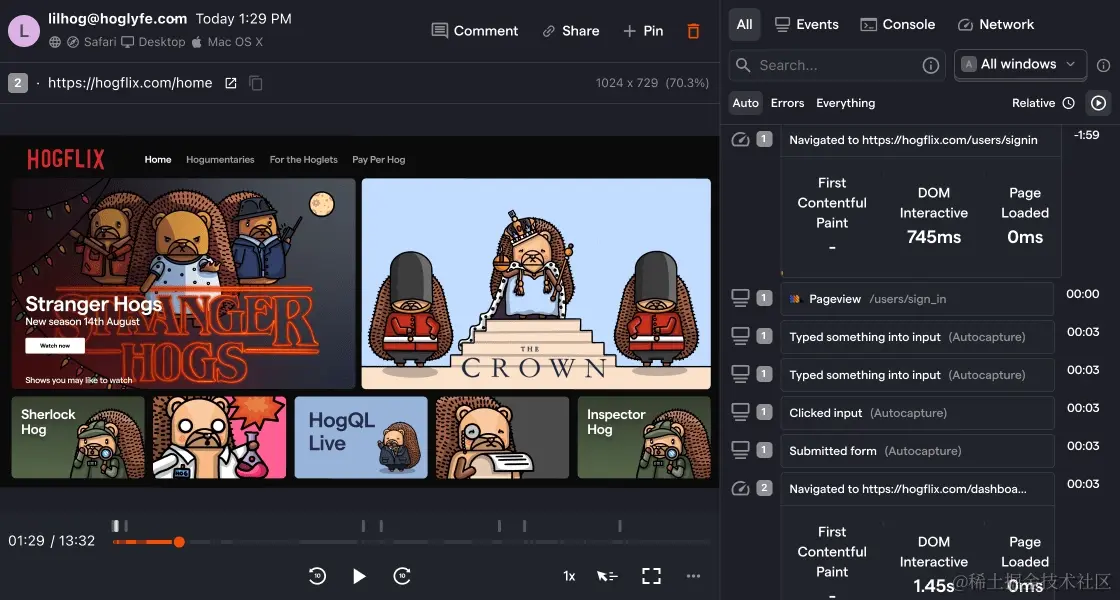1120x600 pixels.
Task: Click the speedometer icon on dashboard navigation row
Action: coord(740,489)
